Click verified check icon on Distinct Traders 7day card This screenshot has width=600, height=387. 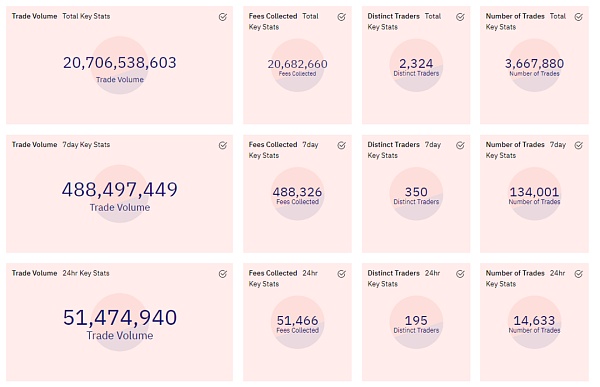460,145
